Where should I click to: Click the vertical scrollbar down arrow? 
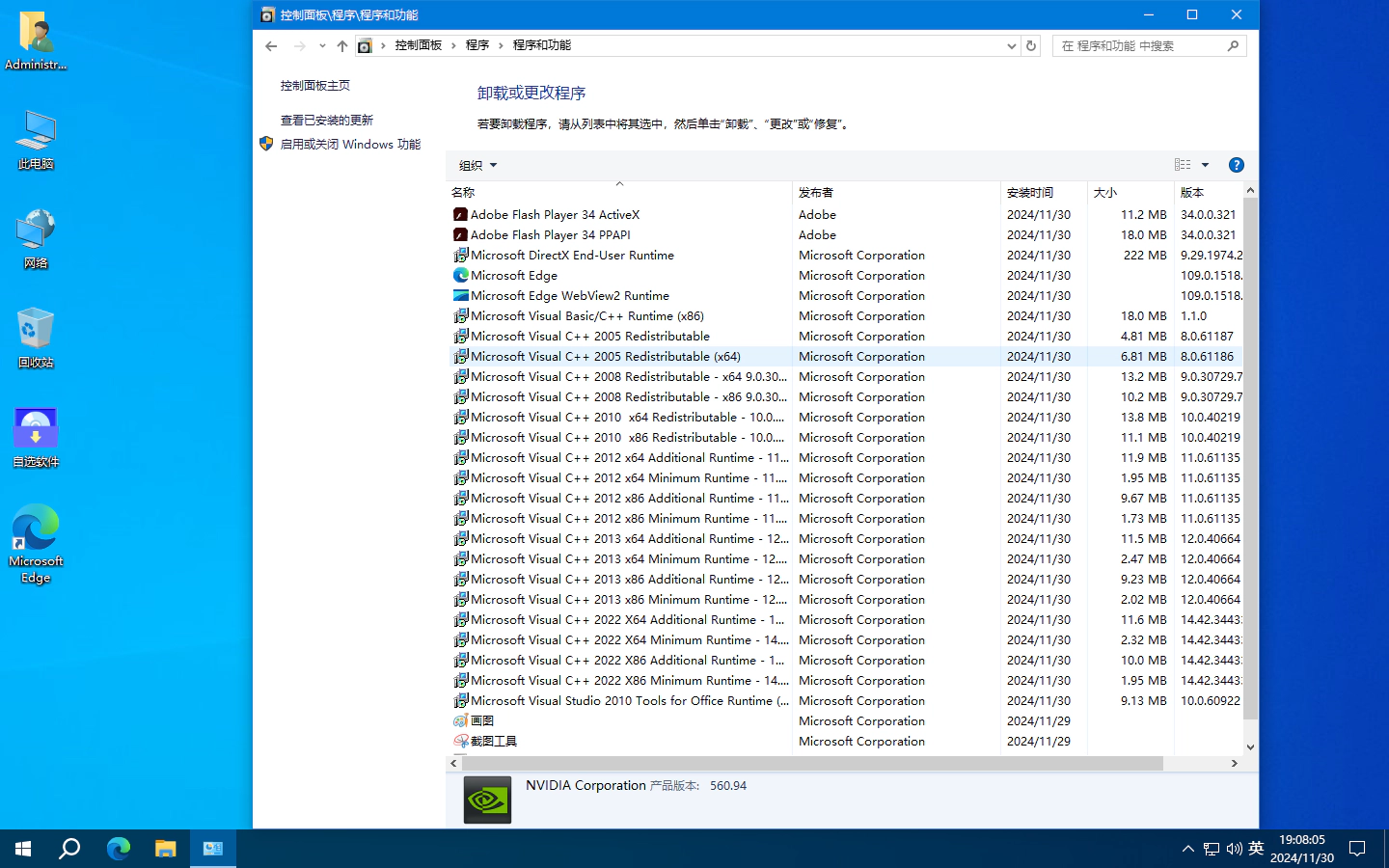point(1250,746)
